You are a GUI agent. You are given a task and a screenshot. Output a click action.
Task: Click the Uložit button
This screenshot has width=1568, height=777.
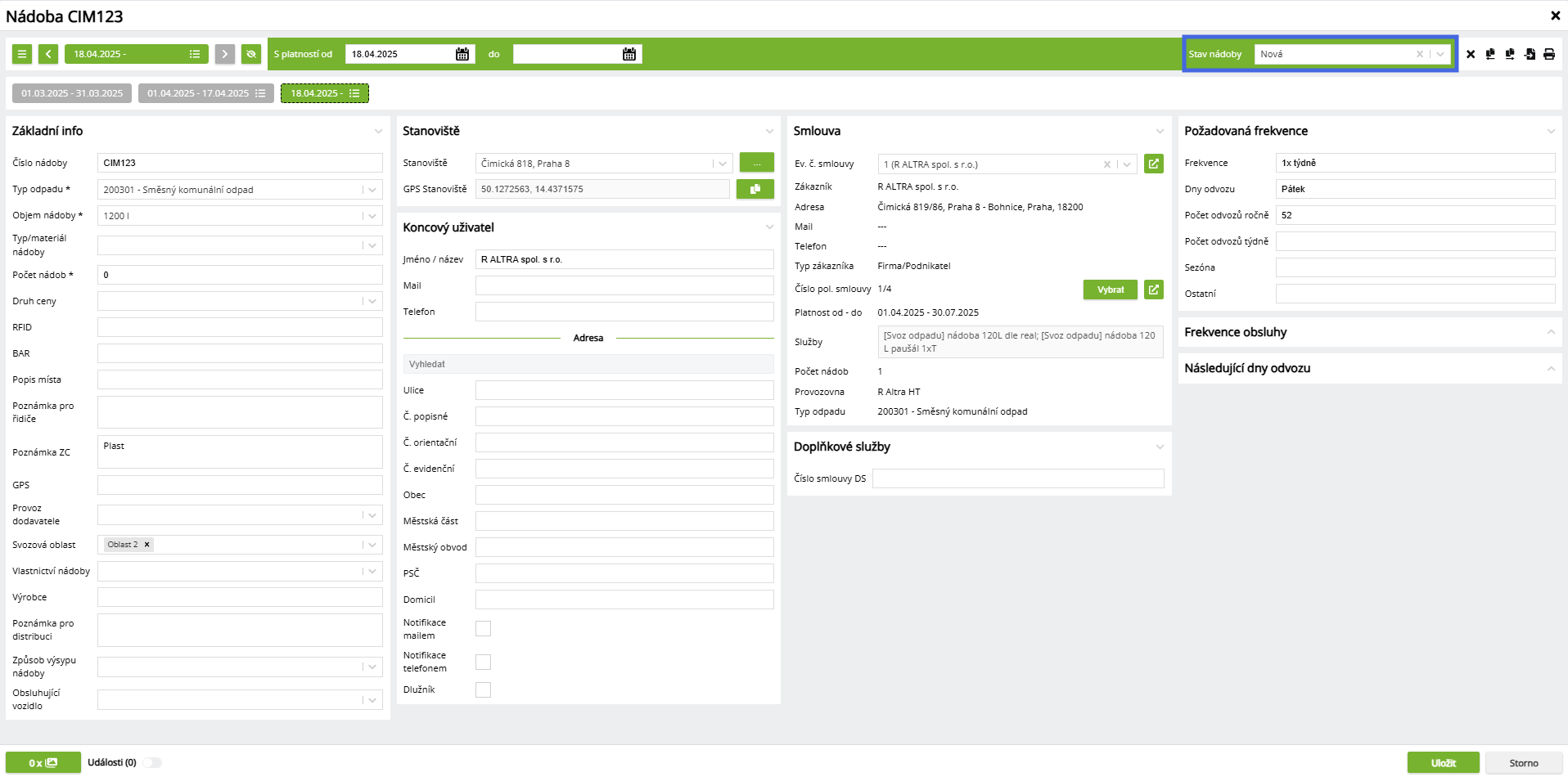point(1444,763)
